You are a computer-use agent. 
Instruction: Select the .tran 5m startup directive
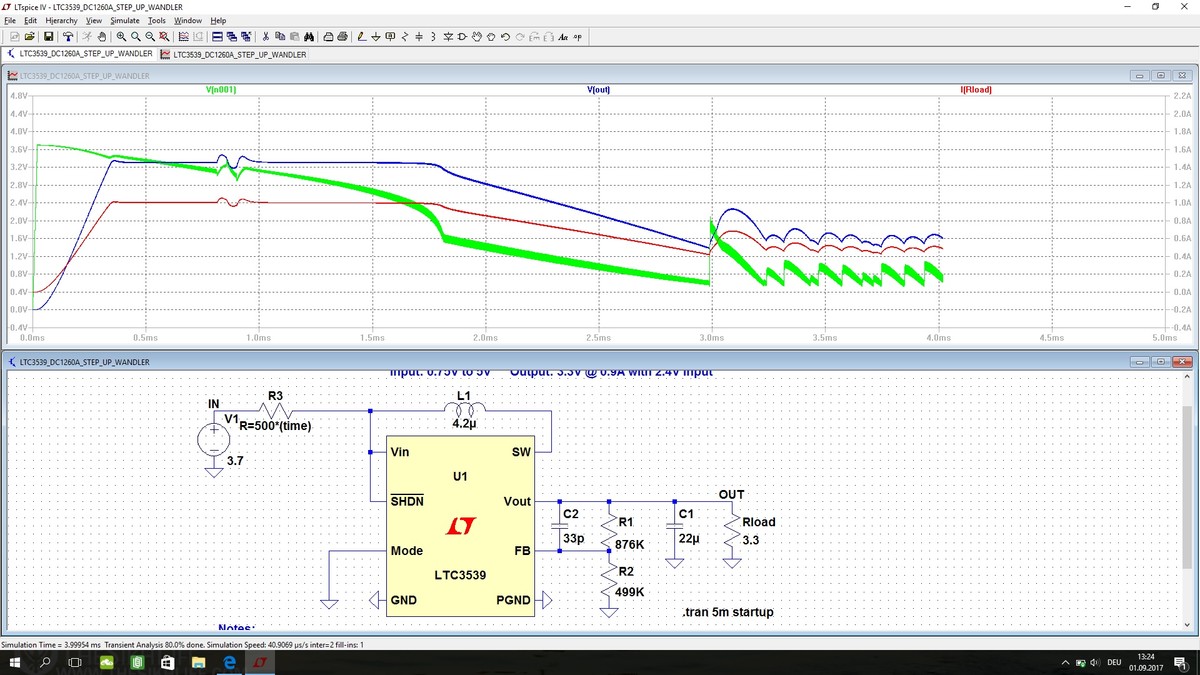[727, 612]
